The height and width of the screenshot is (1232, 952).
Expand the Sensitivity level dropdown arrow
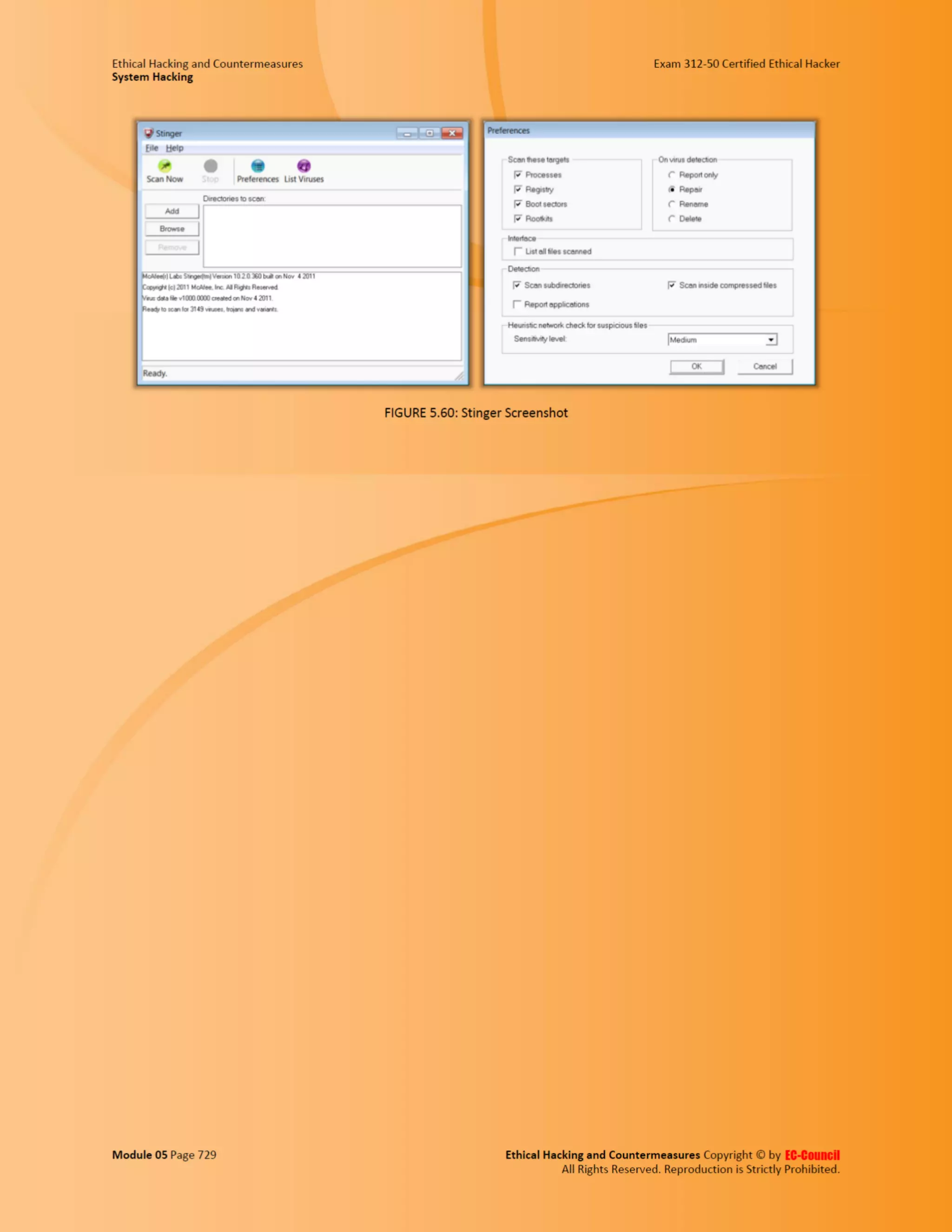tap(770, 339)
